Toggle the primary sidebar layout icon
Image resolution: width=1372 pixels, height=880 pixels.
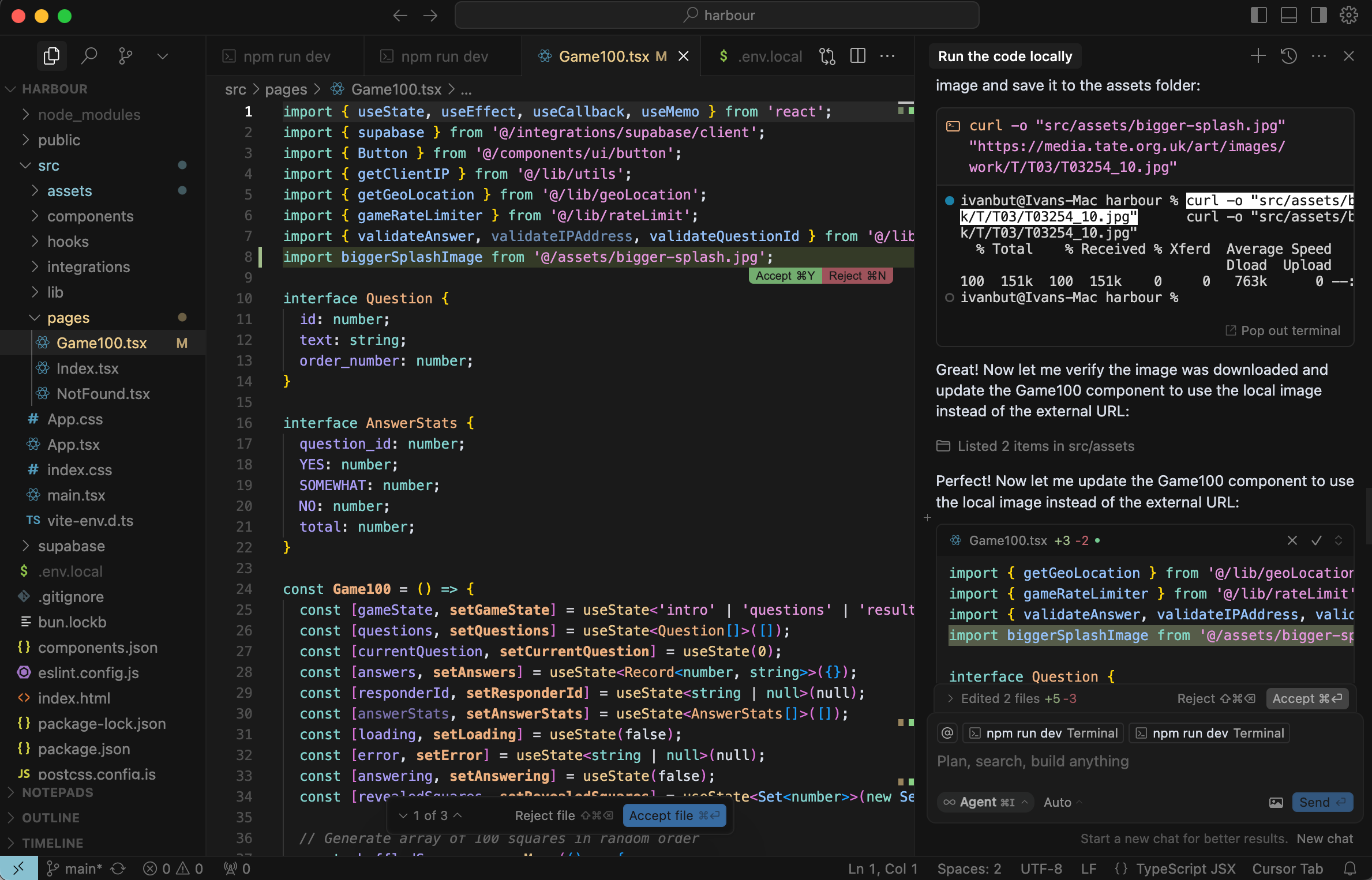click(x=1258, y=15)
